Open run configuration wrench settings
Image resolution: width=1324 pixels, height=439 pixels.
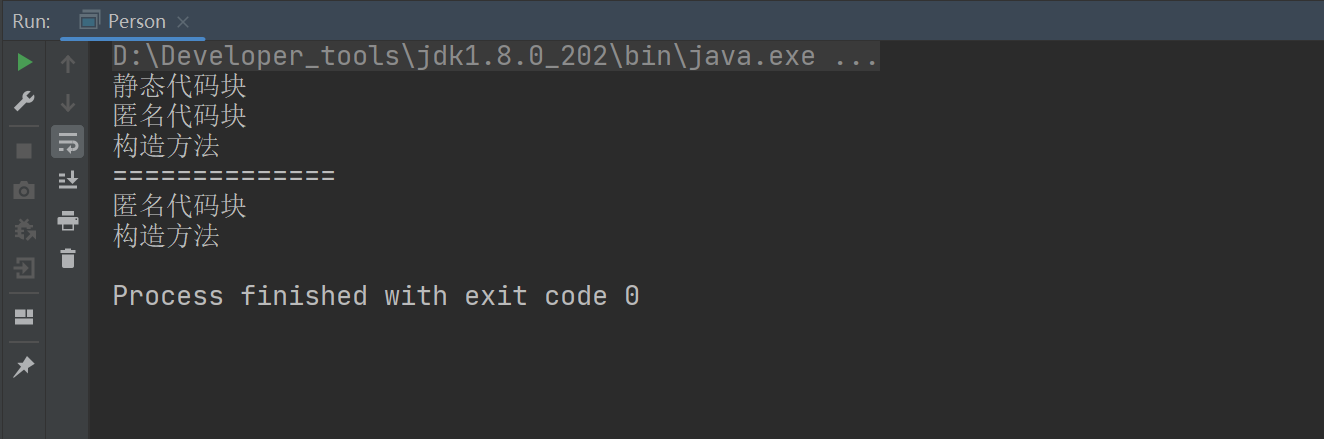pyautogui.click(x=24, y=101)
